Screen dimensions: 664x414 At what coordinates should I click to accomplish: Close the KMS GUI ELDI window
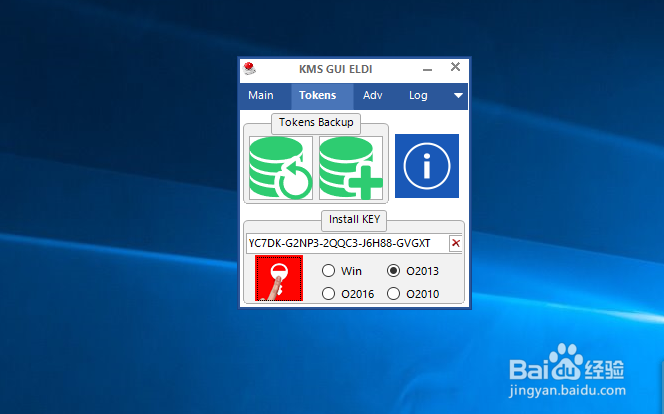click(x=455, y=67)
